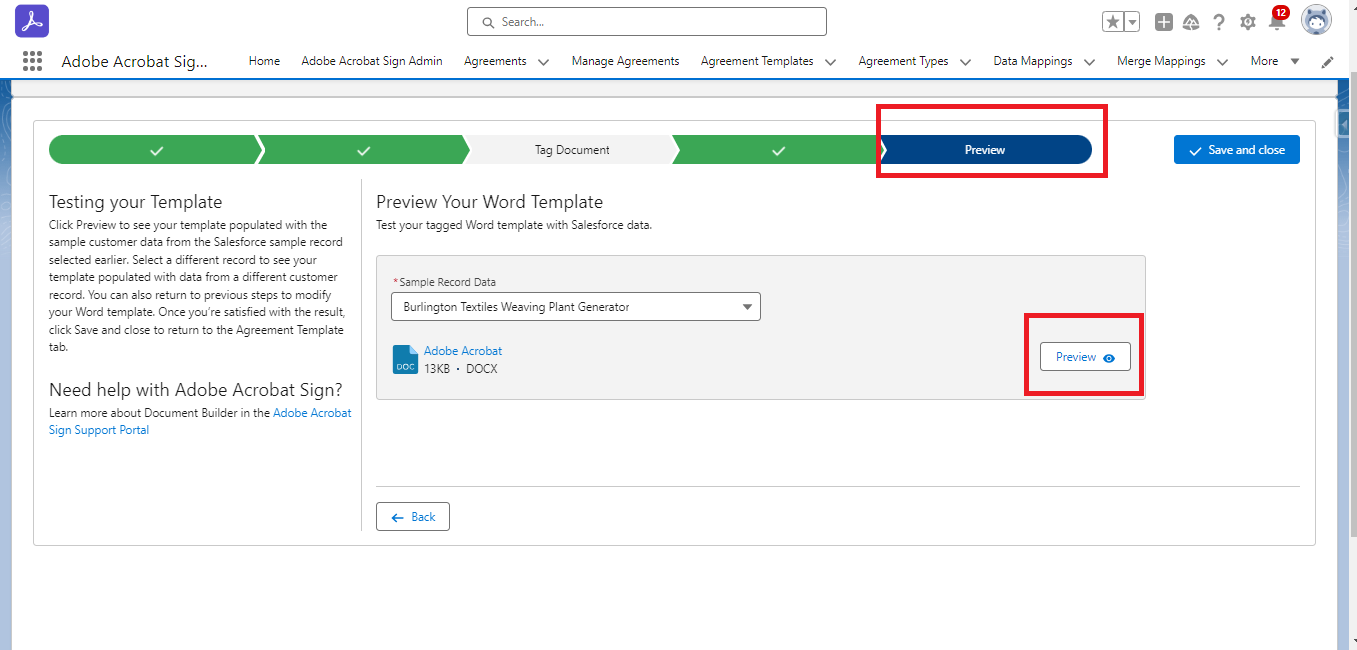Image resolution: width=1357 pixels, height=650 pixels.
Task: Open the user profile avatar
Action: [1316, 21]
